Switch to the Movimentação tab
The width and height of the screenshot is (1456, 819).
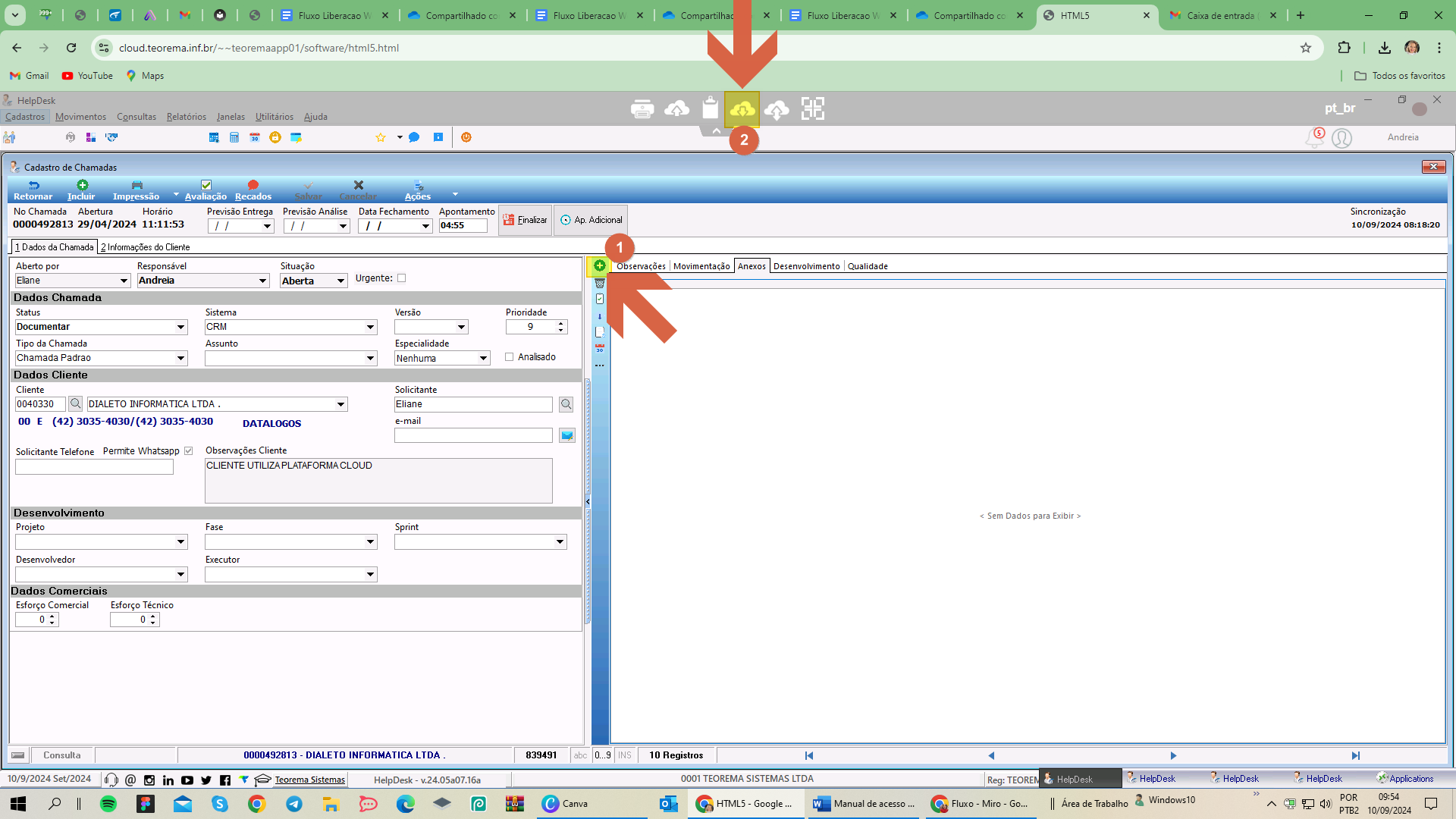(701, 266)
